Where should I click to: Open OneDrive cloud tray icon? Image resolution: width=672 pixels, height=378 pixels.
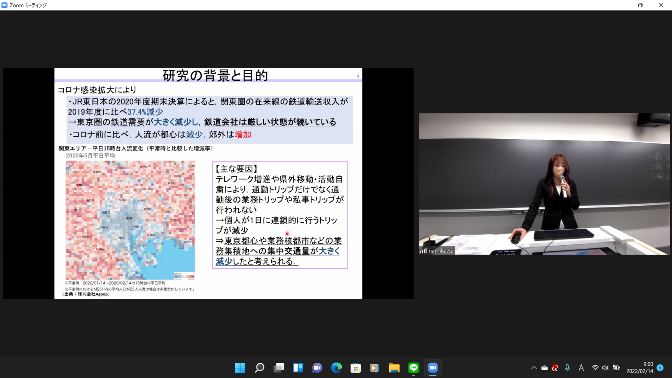click(544, 368)
